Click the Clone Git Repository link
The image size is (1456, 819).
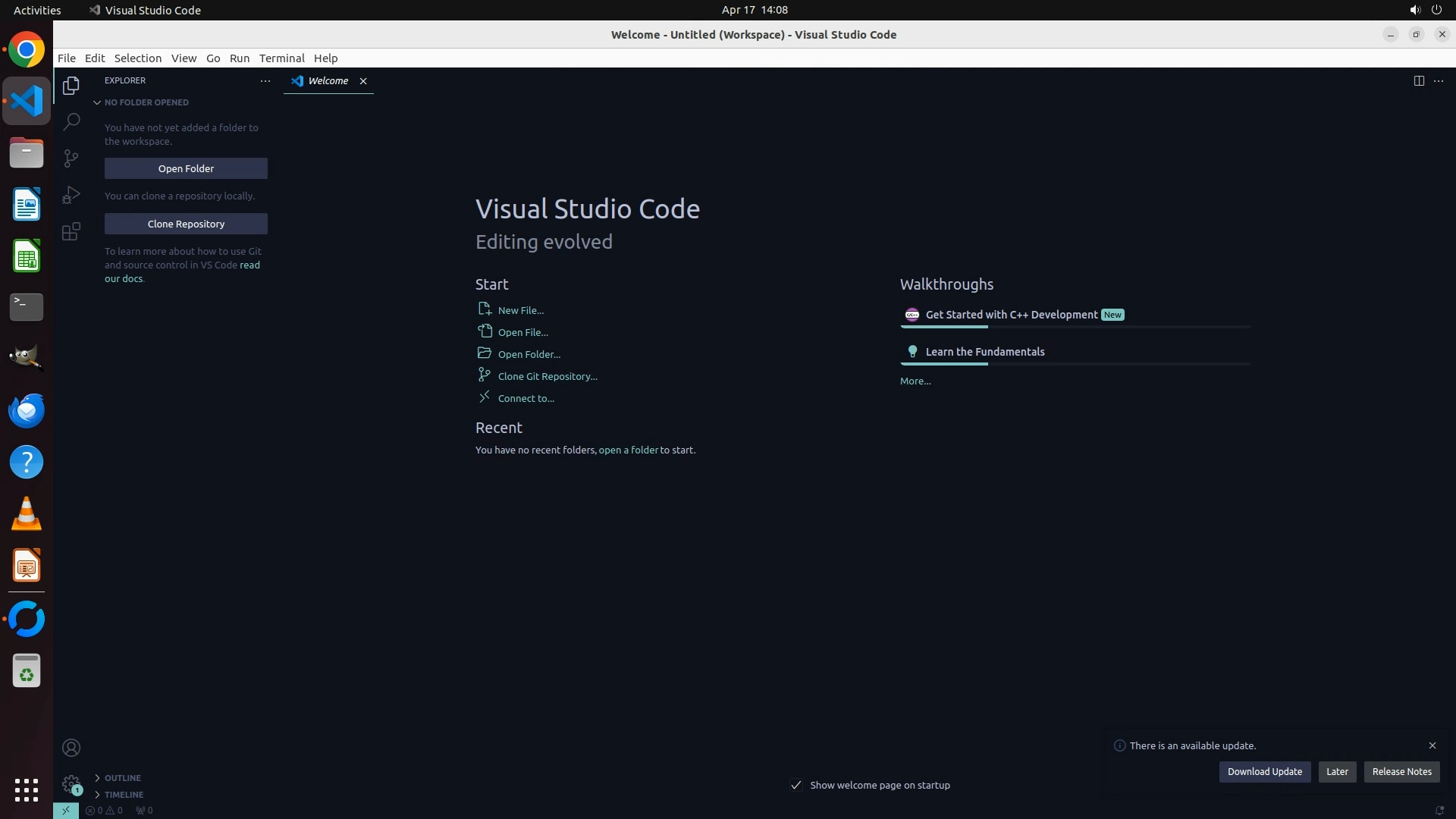pyautogui.click(x=547, y=376)
